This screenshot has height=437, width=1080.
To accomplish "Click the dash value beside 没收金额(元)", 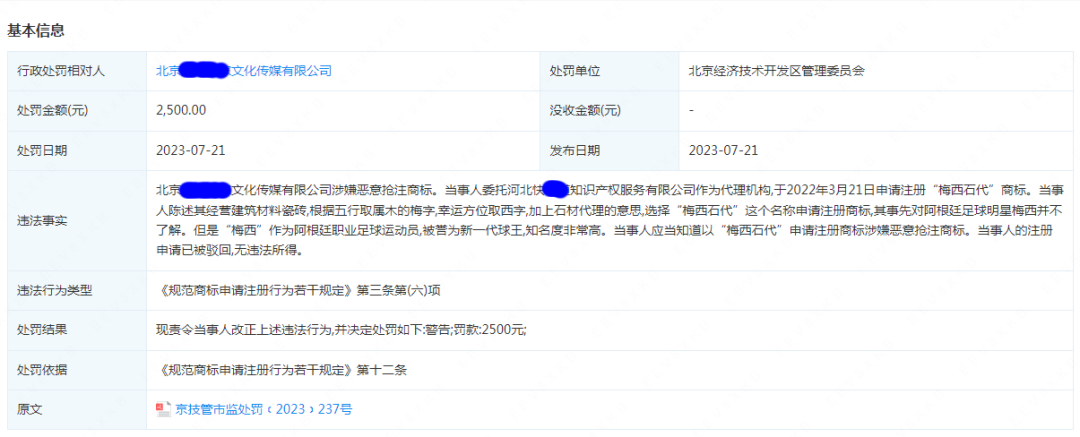I will pyautogui.click(x=691, y=110).
